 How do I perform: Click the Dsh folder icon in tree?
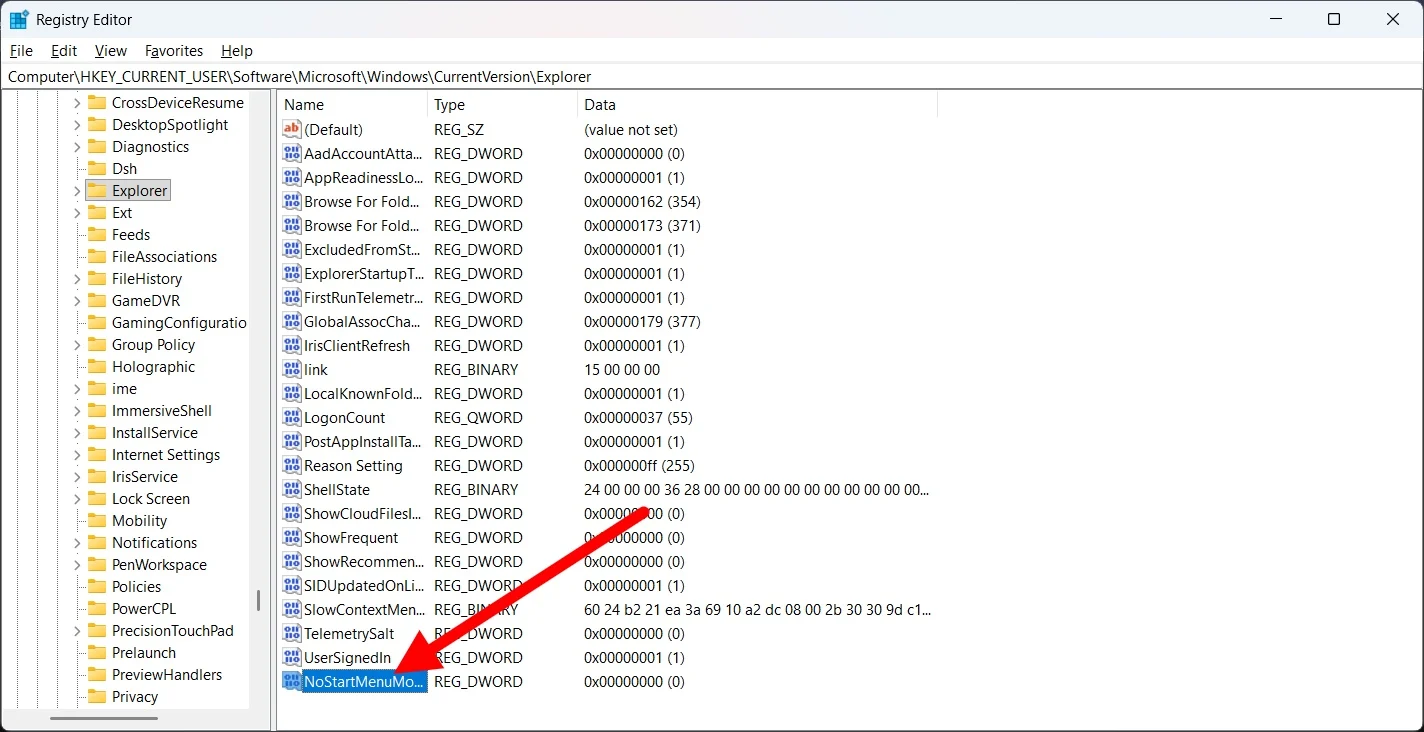[97, 169]
